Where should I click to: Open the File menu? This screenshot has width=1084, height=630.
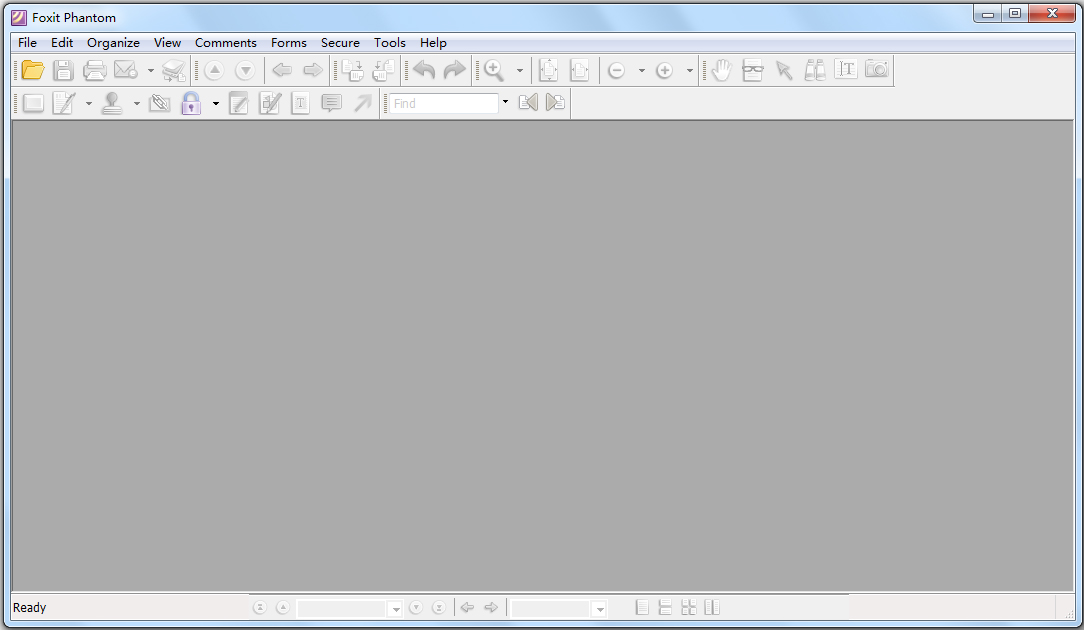click(28, 43)
